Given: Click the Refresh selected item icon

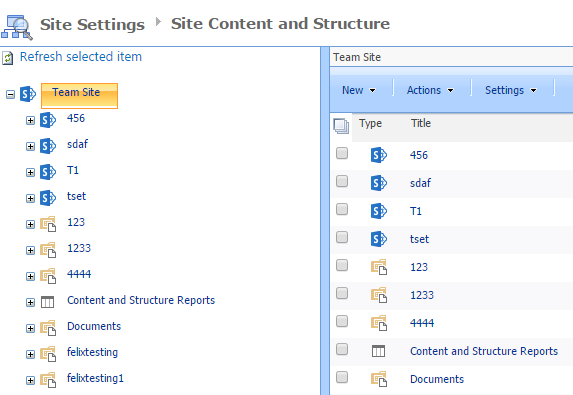Looking at the screenshot, I should pos(8,58).
